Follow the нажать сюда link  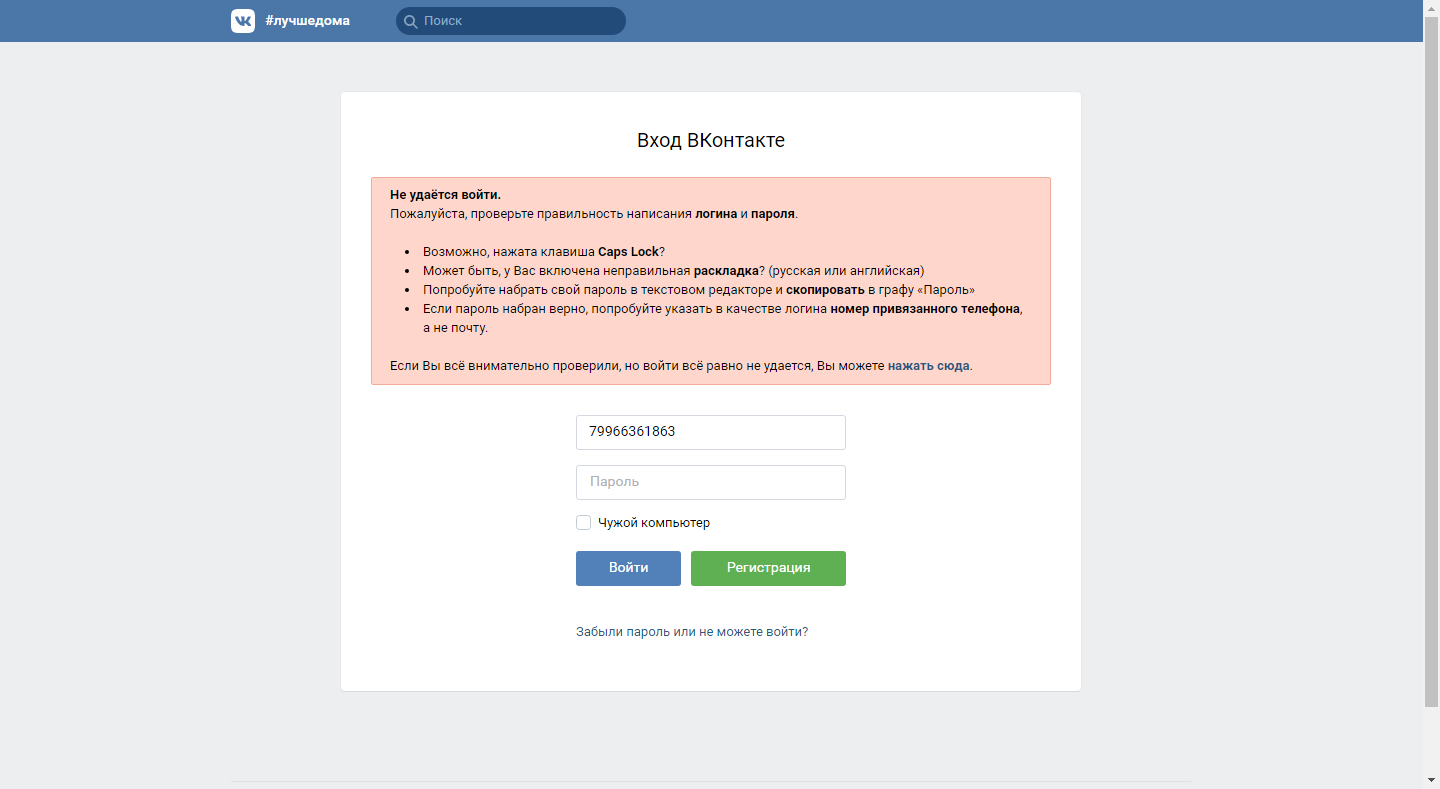pyautogui.click(x=929, y=366)
